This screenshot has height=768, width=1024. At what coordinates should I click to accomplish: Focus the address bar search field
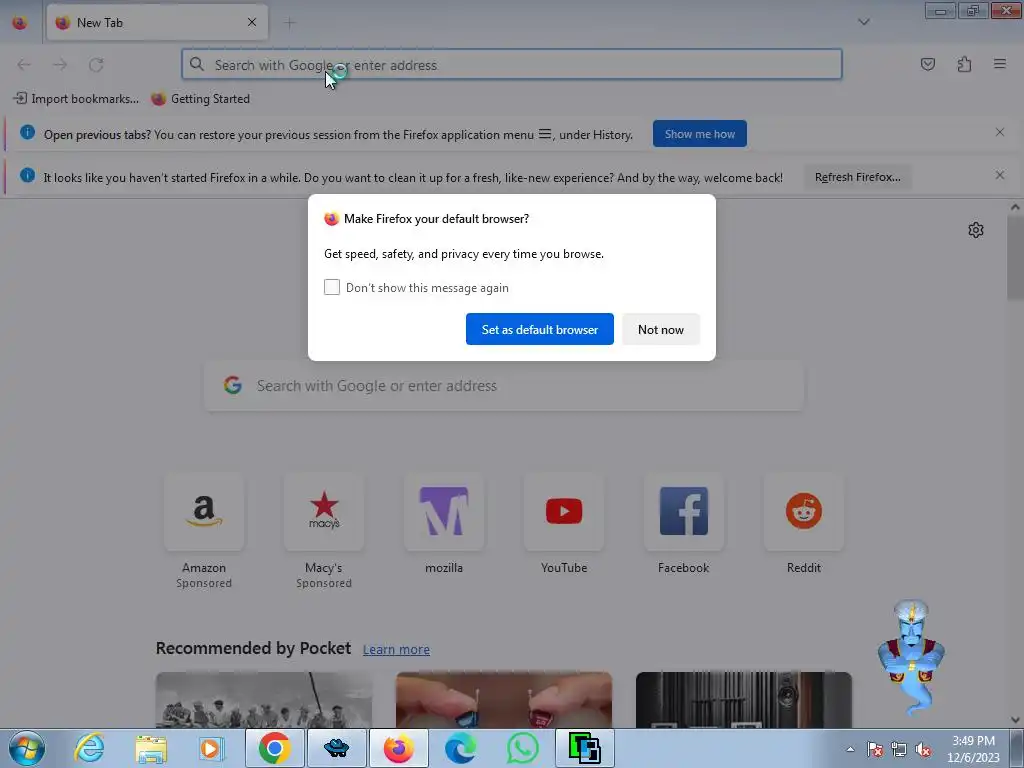point(511,65)
